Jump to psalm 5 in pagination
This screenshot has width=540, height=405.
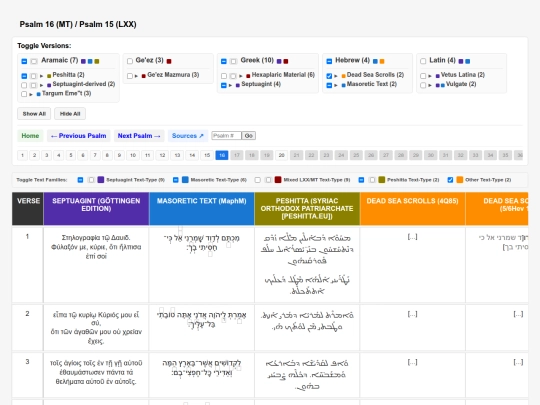(x=71, y=155)
